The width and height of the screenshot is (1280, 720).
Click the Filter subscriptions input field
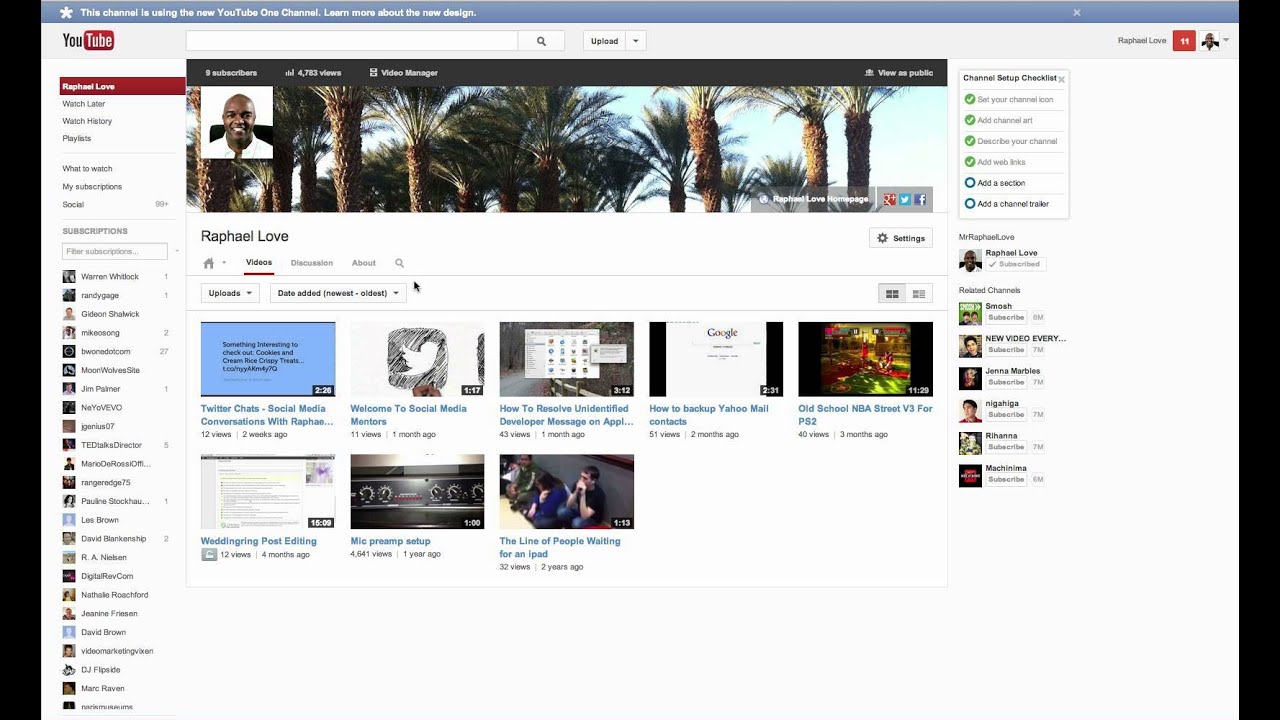coord(115,251)
